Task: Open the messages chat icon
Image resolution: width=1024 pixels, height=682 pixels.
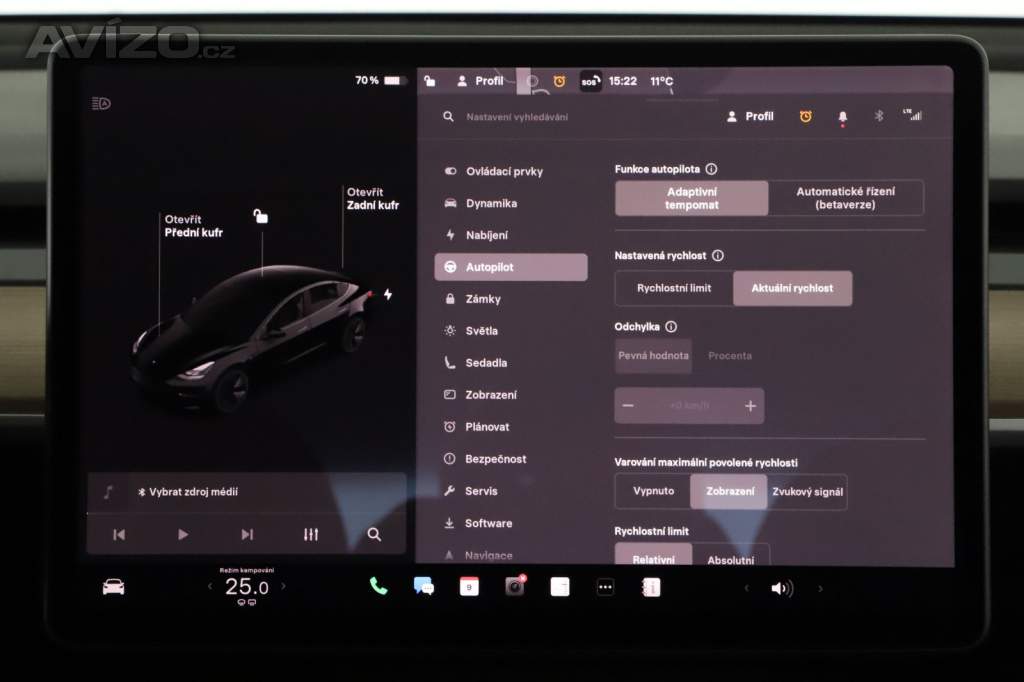Action: point(424,587)
